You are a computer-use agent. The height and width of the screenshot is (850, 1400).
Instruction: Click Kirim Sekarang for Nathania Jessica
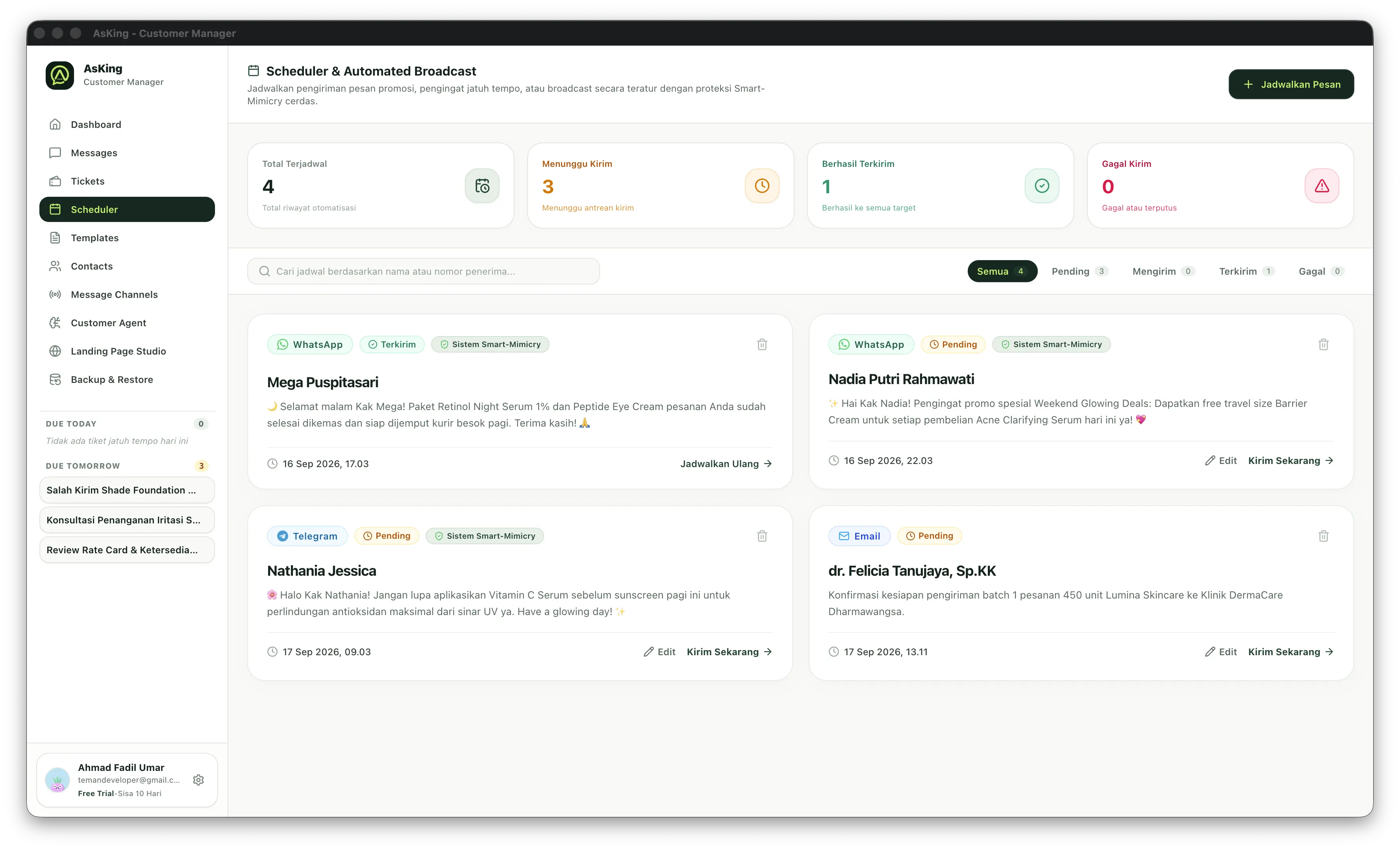pyautogui.click(x=730, y=652)
